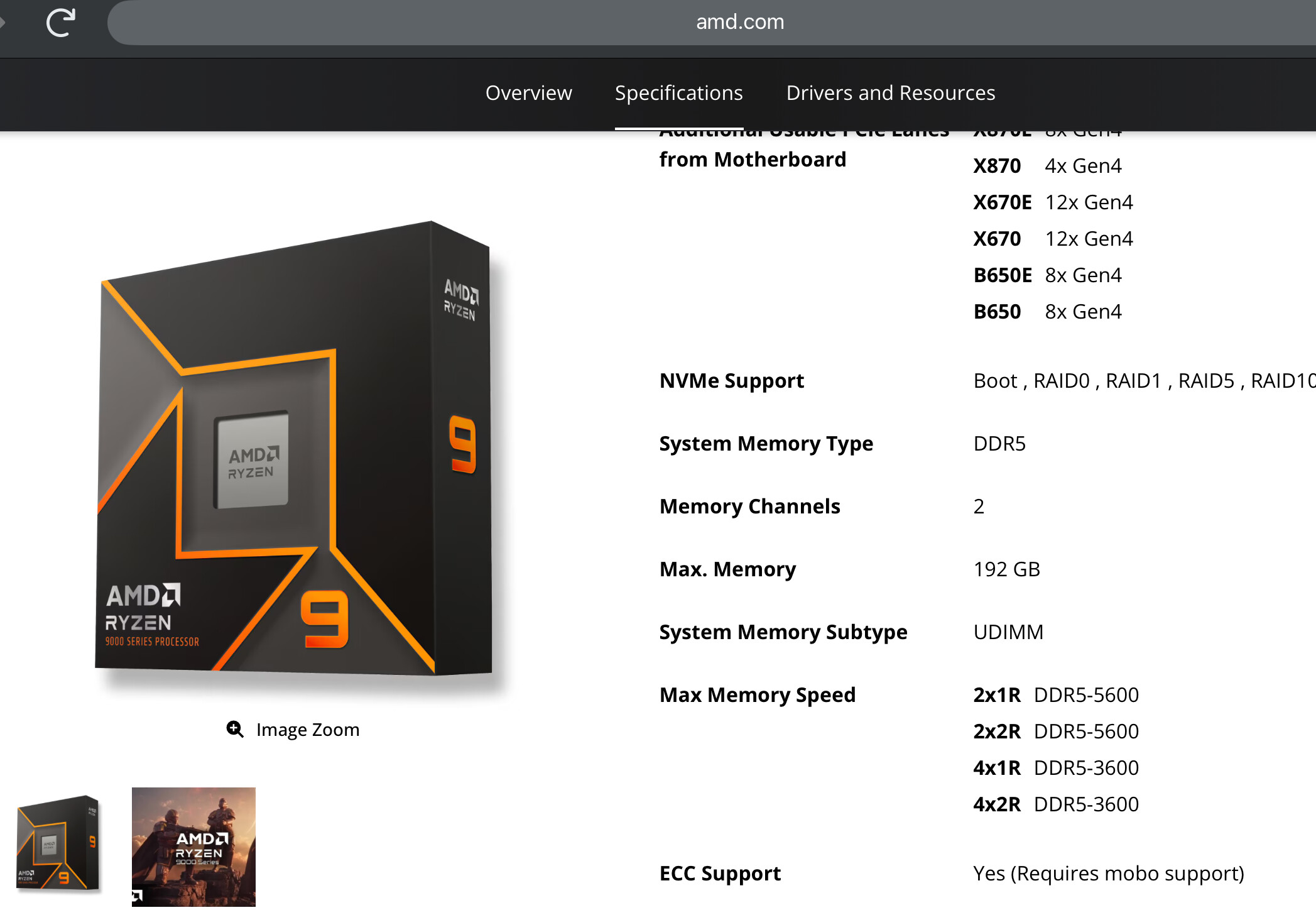
Task: Select the Specifications tab
Action: [678, 93]
